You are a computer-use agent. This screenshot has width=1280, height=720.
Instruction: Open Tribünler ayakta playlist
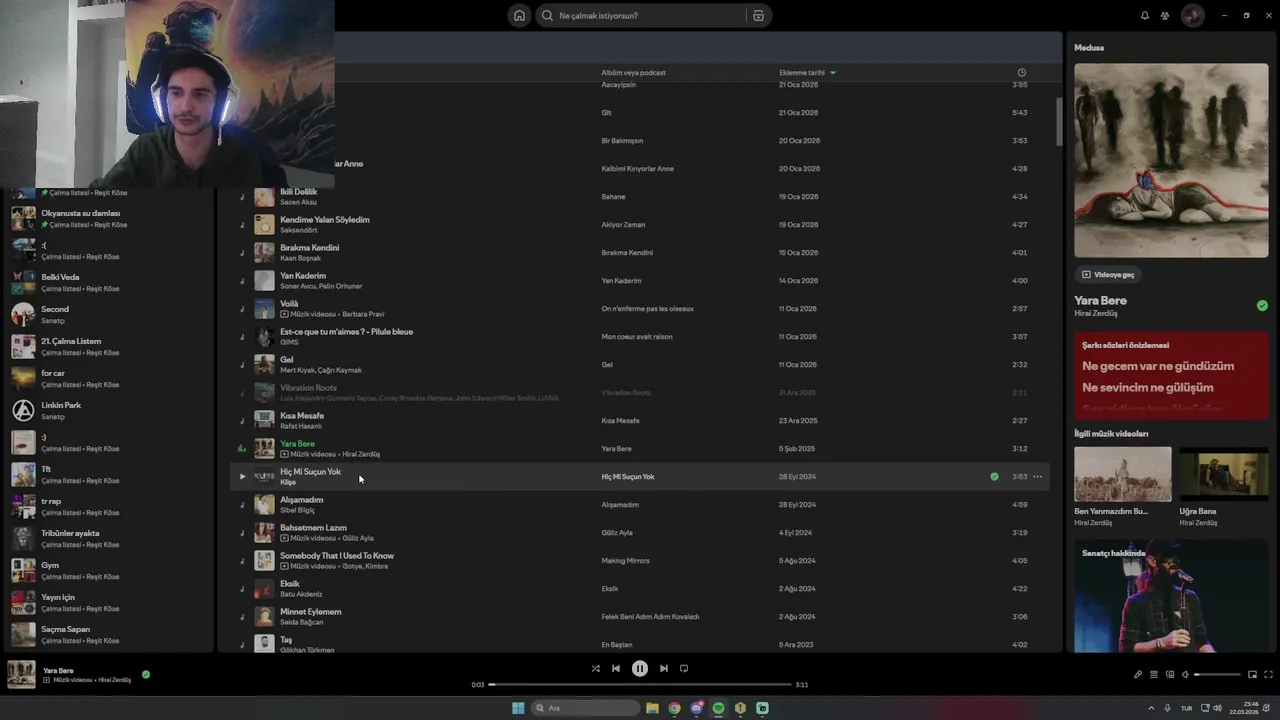coord(107,538)
